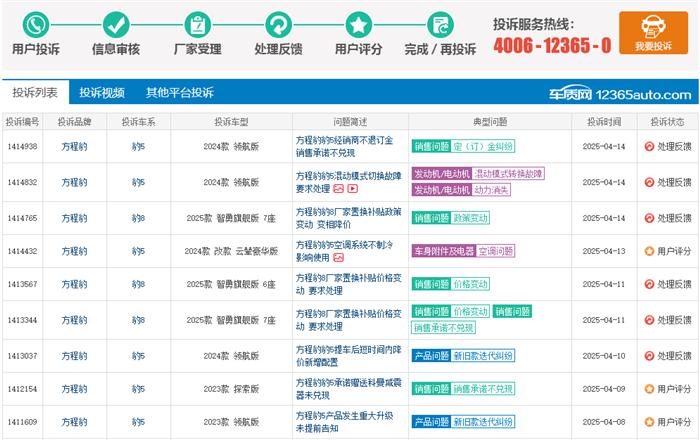
Task: Click the 空调问题 issue tag
Action: coord(496,251)
